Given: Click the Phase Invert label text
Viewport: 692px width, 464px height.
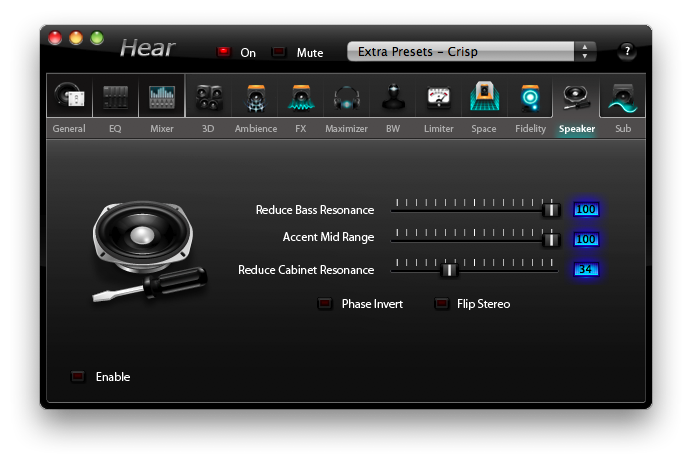Looking at the screenshot, I should (372, 304).
